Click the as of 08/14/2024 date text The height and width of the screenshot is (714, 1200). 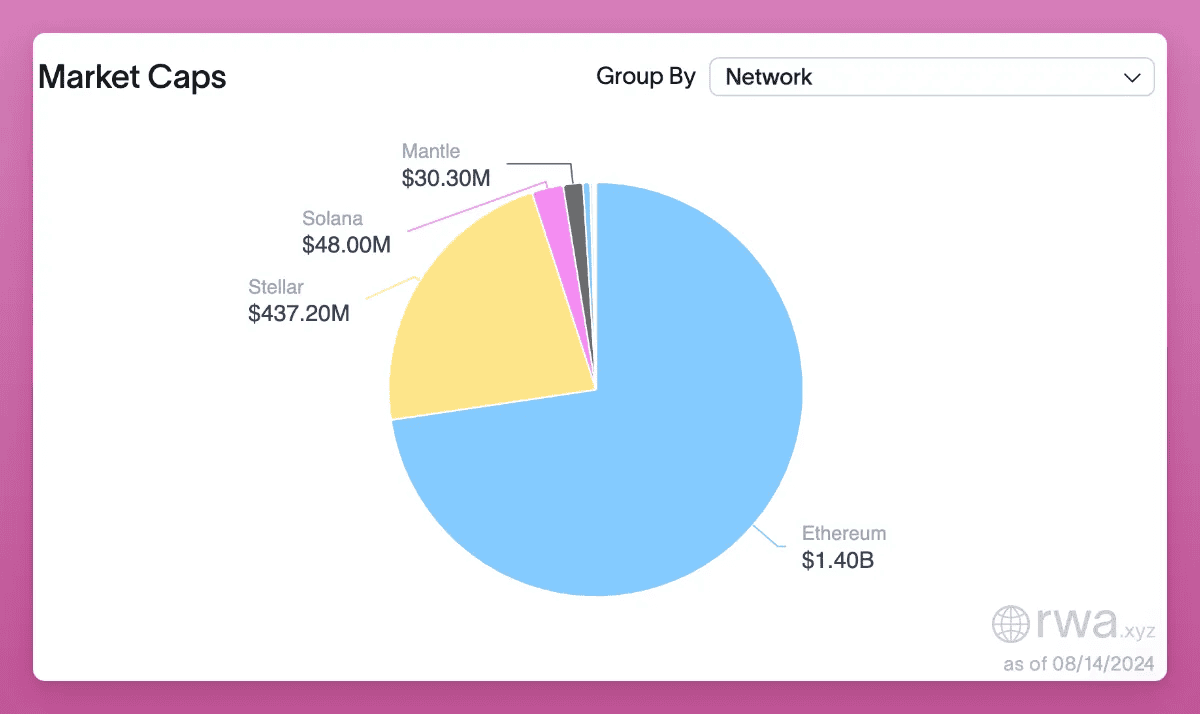coord(1079,663)
